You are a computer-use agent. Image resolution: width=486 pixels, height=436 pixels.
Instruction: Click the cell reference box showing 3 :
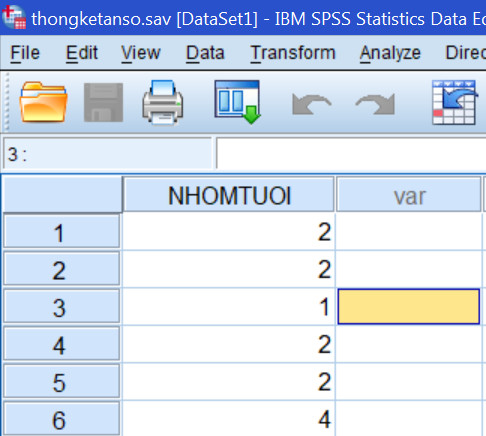point(107,153)
